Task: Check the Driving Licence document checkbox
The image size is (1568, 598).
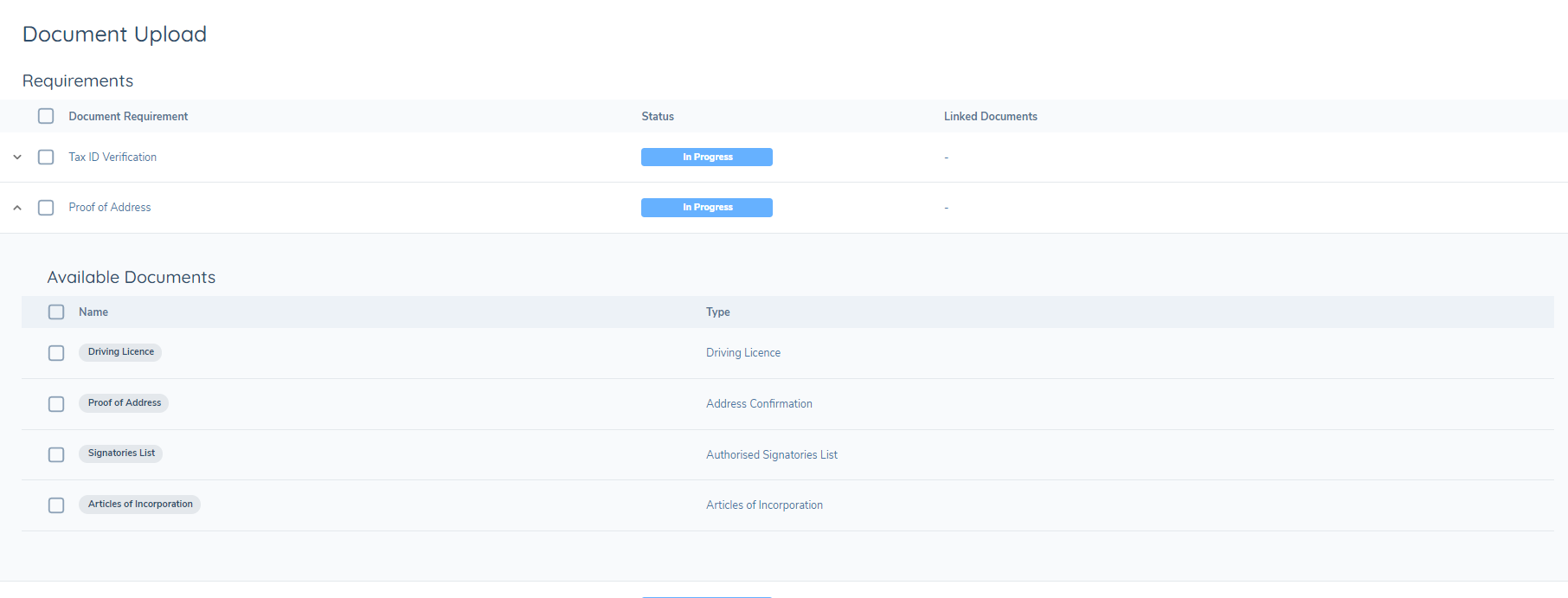Action: (56, 353)
